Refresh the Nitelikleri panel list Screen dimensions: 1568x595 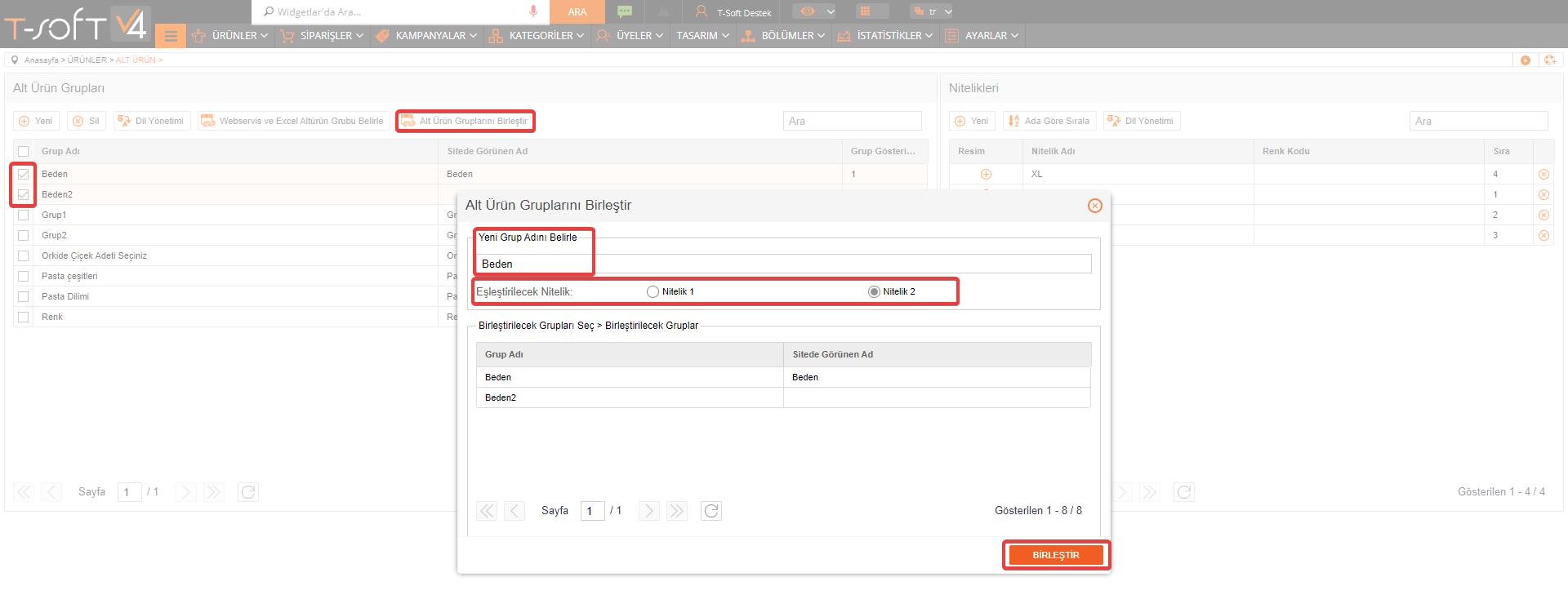click(x=1184, y=492)
